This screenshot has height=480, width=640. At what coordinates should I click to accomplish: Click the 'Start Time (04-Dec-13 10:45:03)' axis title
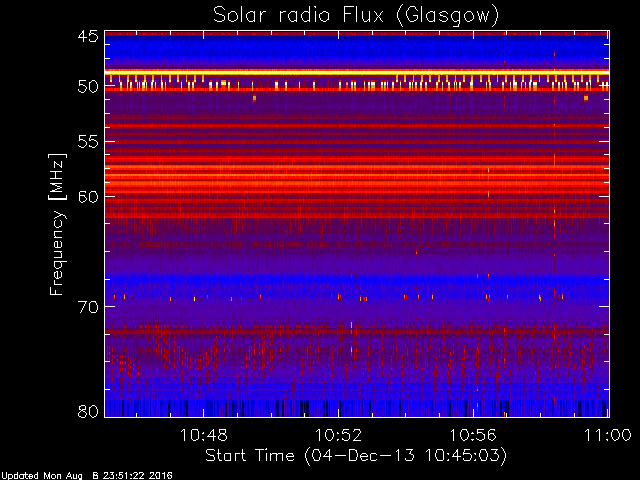click(356, 456)
